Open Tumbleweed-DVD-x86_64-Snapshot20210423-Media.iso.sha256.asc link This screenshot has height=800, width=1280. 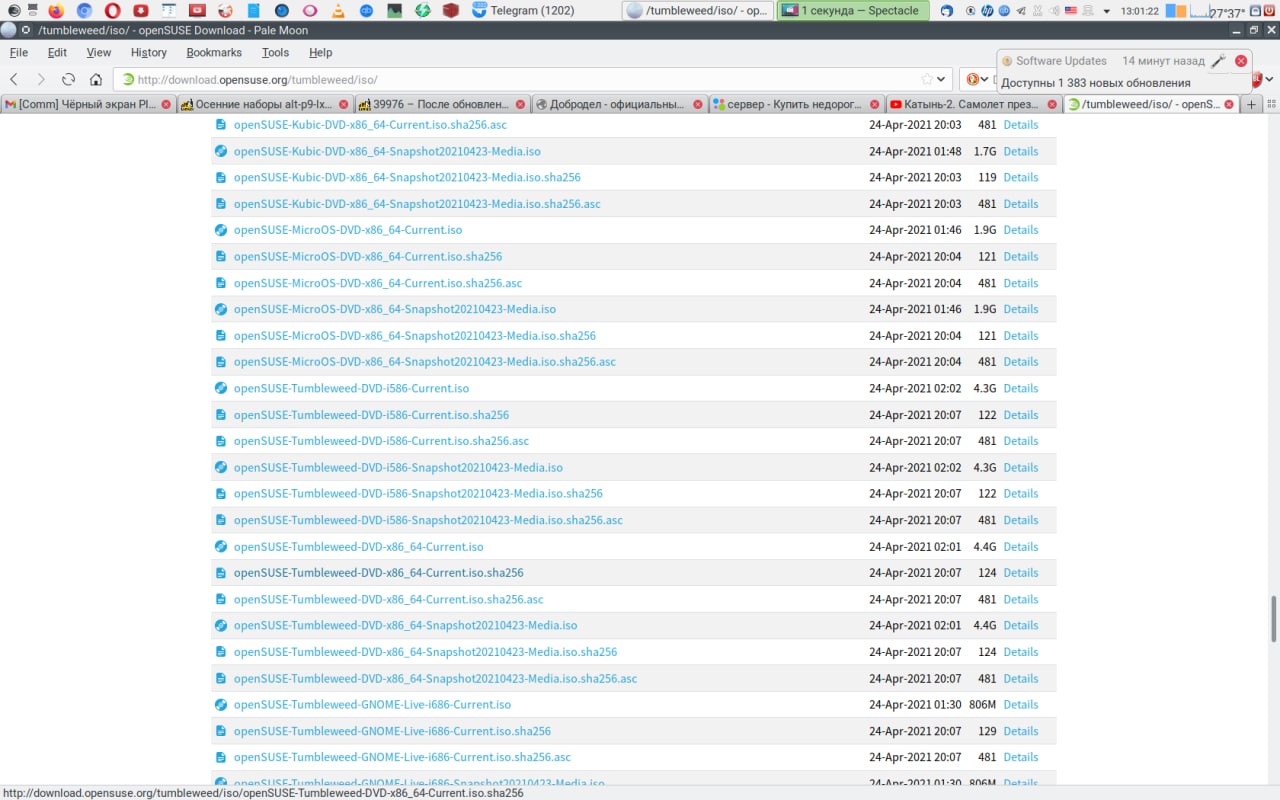click(x=435, y=678)
